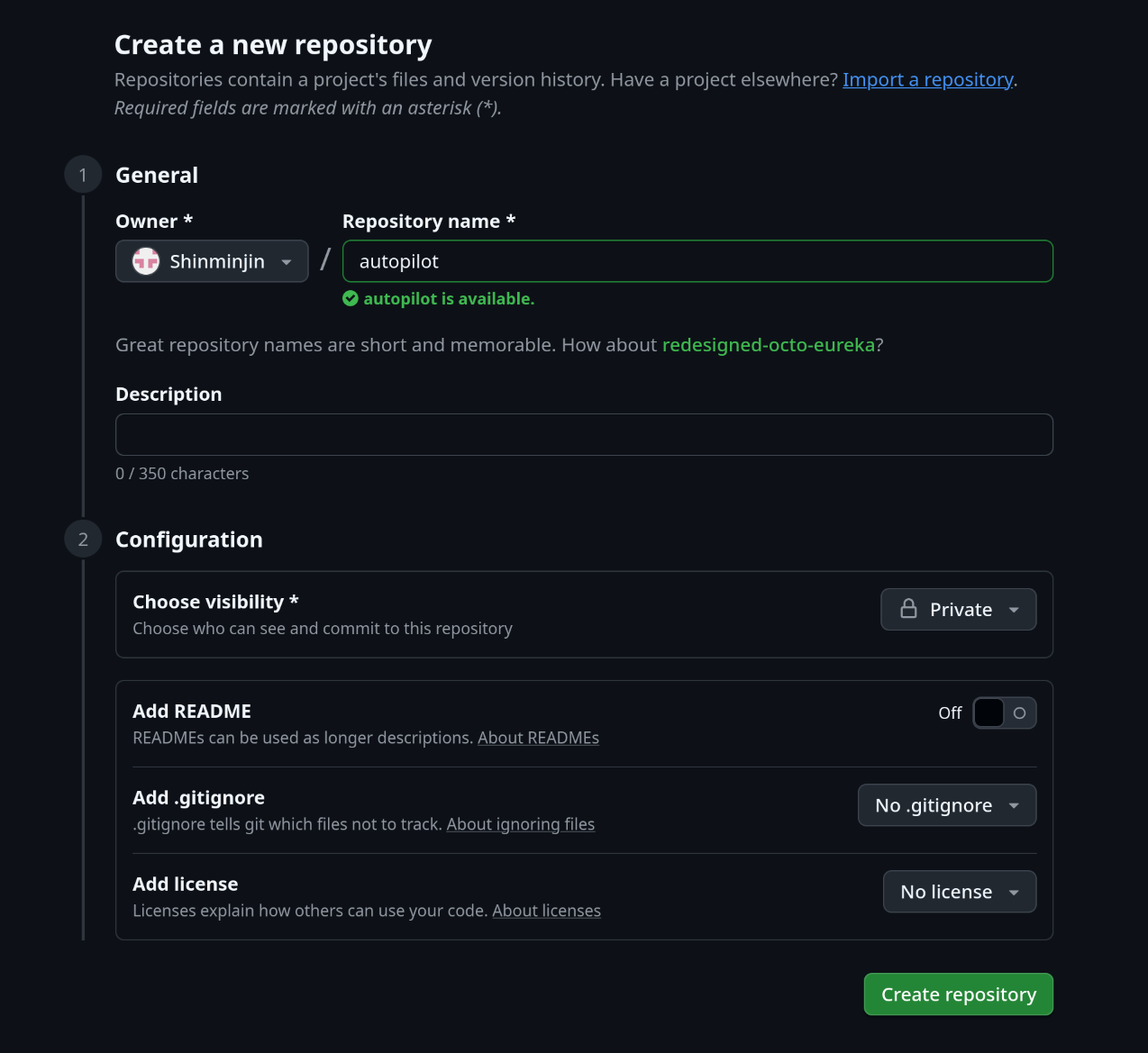The width and height of the screenshot is (1148, 1053).
Task: Expand the No .gitignore dropdown
Action: pos(946,805)
